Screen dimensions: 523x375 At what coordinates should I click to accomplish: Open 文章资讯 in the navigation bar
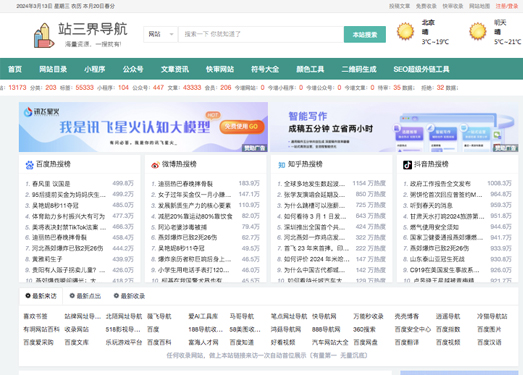175,69
